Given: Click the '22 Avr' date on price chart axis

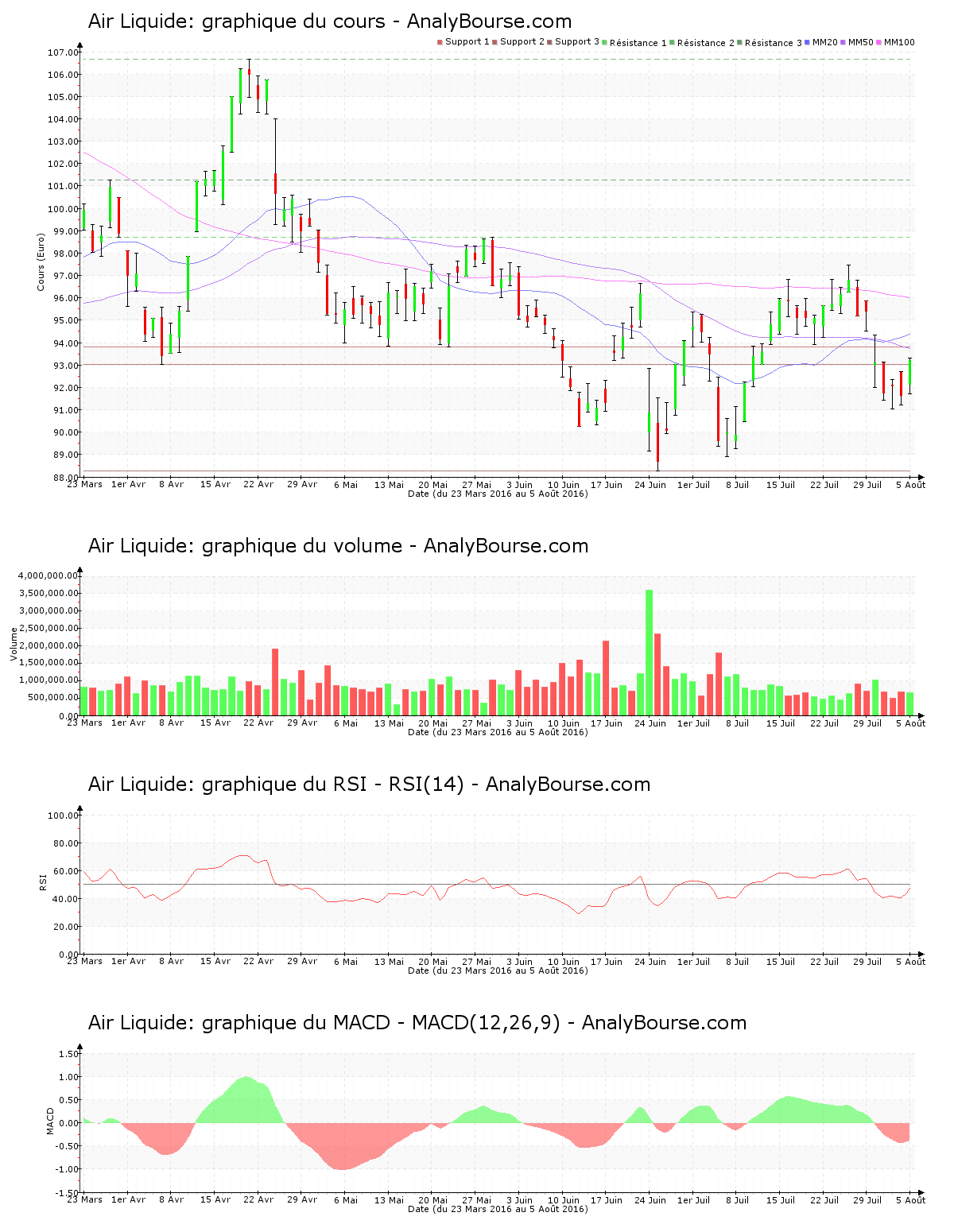Looking at the screenshot, I should tap(258, 484).
